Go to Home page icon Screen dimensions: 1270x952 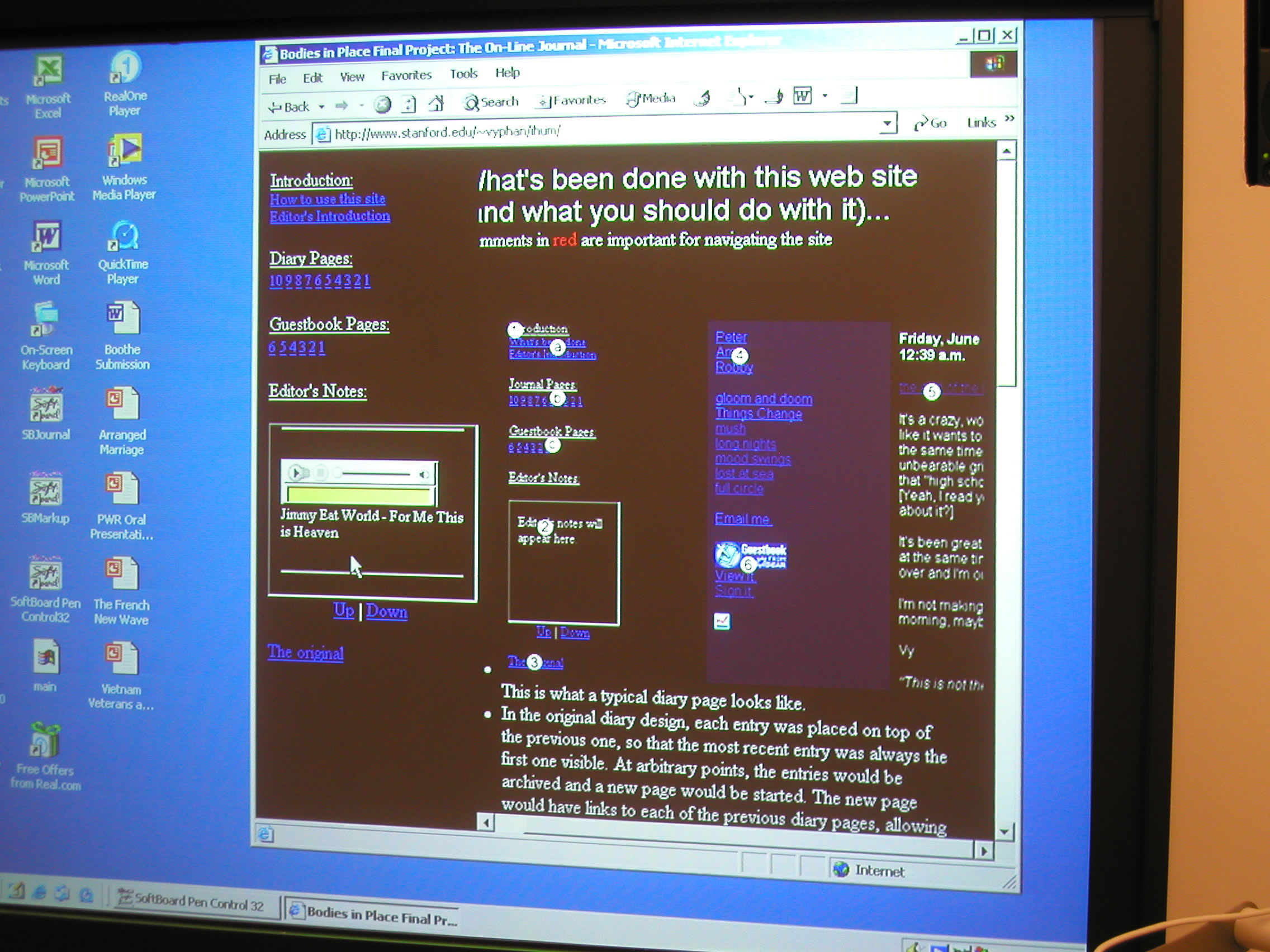pos(437,103)
